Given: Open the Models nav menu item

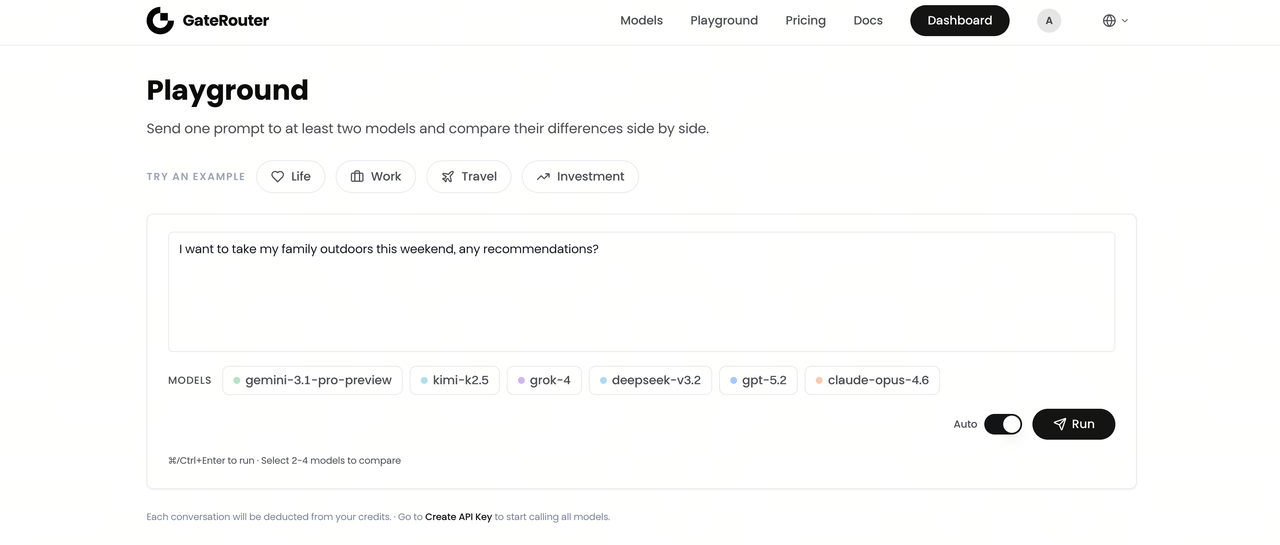Looking at the screenshot, I should tap(641, 20).
